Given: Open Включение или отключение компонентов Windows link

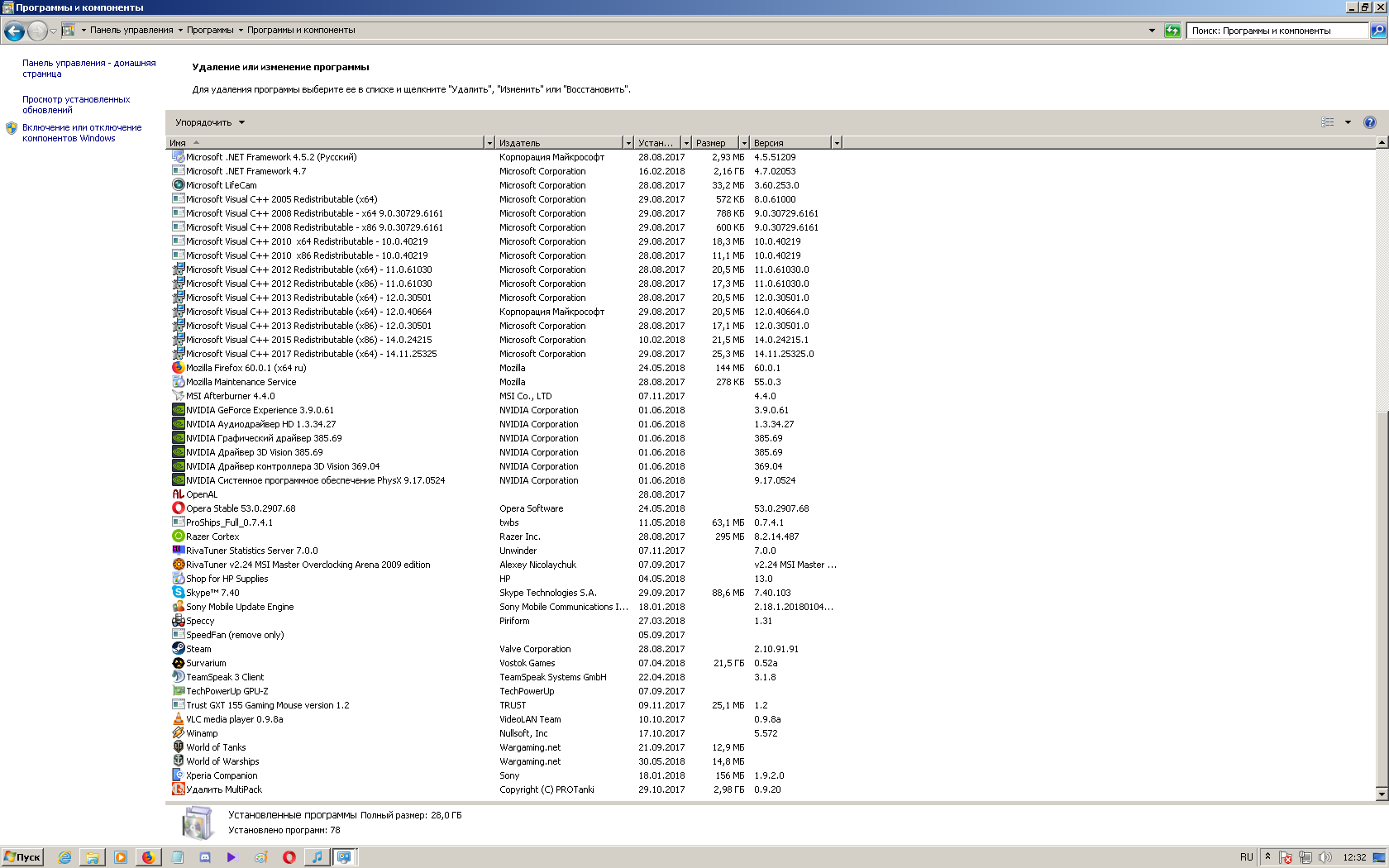Looking at the screenshot, I should coord(82,133).
